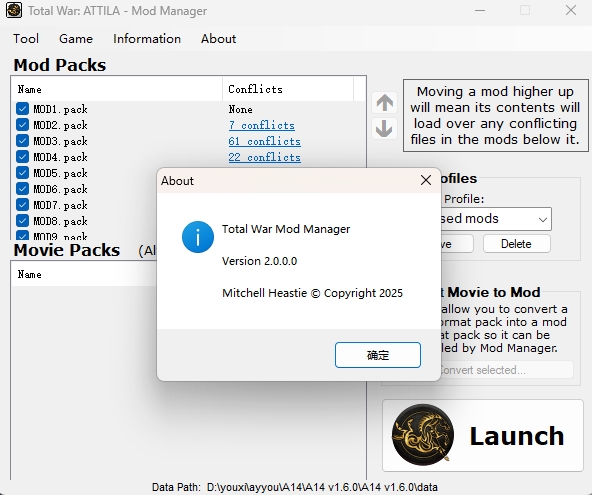Toggle MOD3.pack checkbox

22,140
